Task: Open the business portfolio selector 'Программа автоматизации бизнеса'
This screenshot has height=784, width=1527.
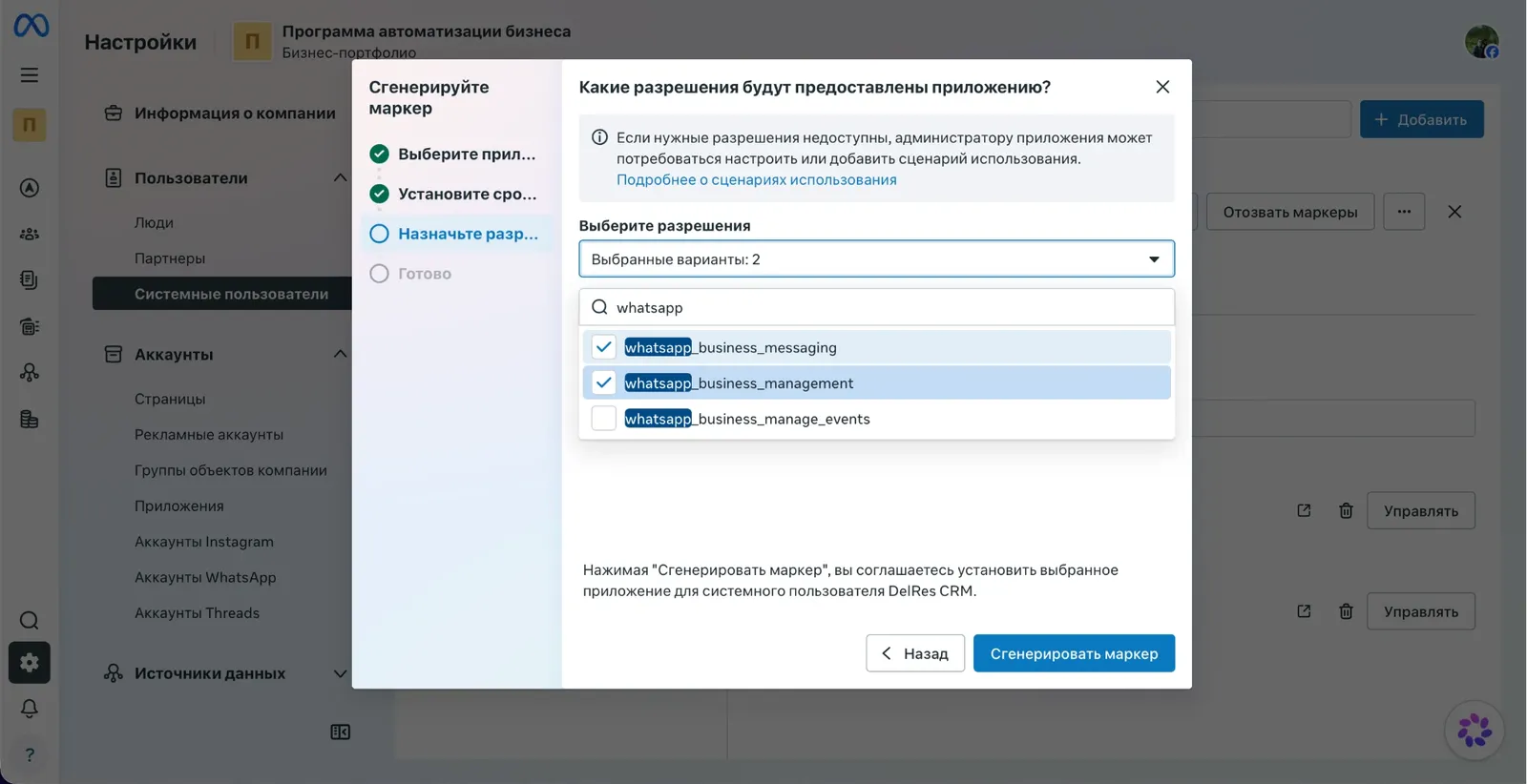Action: (x=402, y=41)
